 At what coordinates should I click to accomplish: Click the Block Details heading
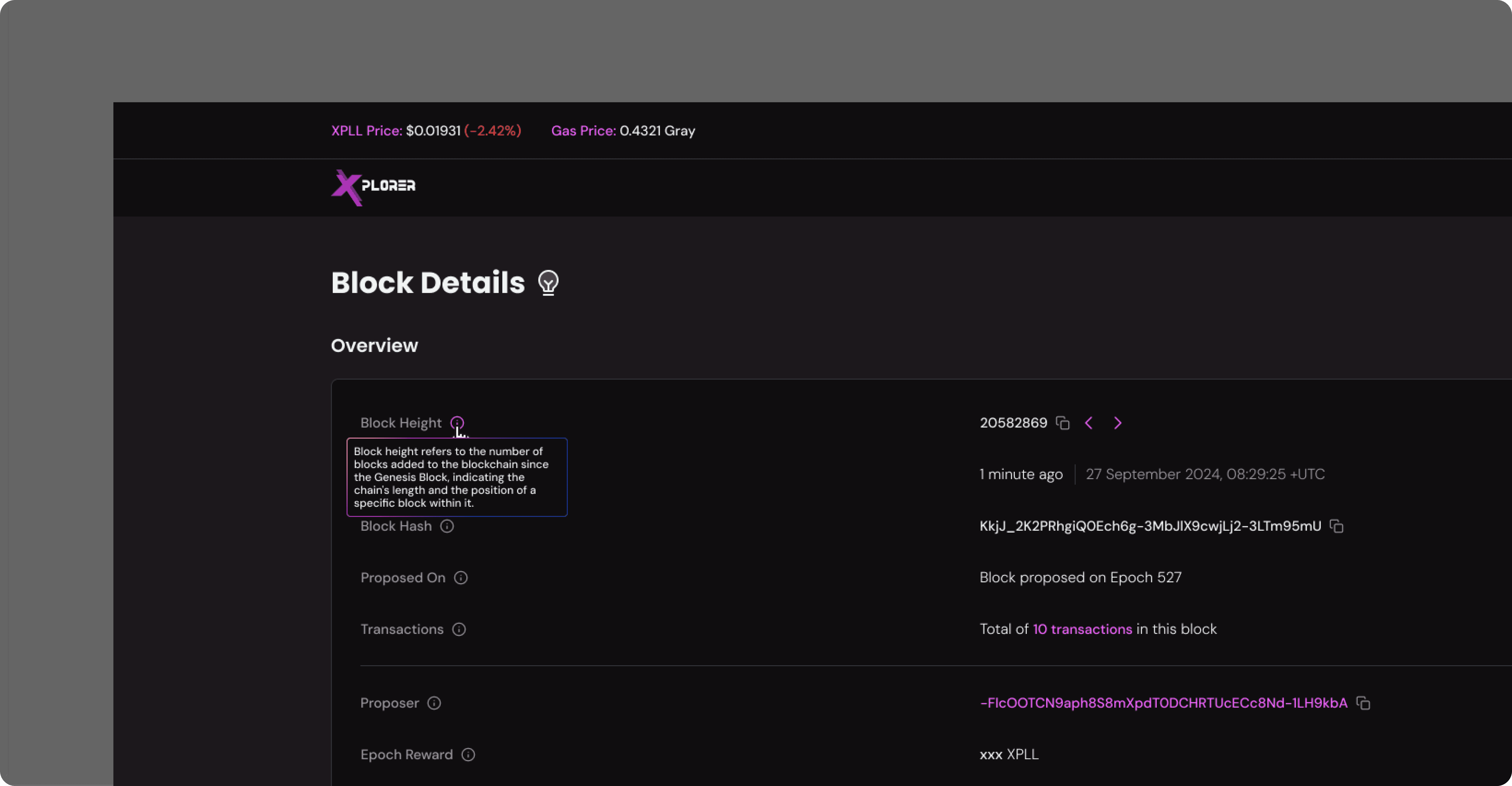(428, 283)
